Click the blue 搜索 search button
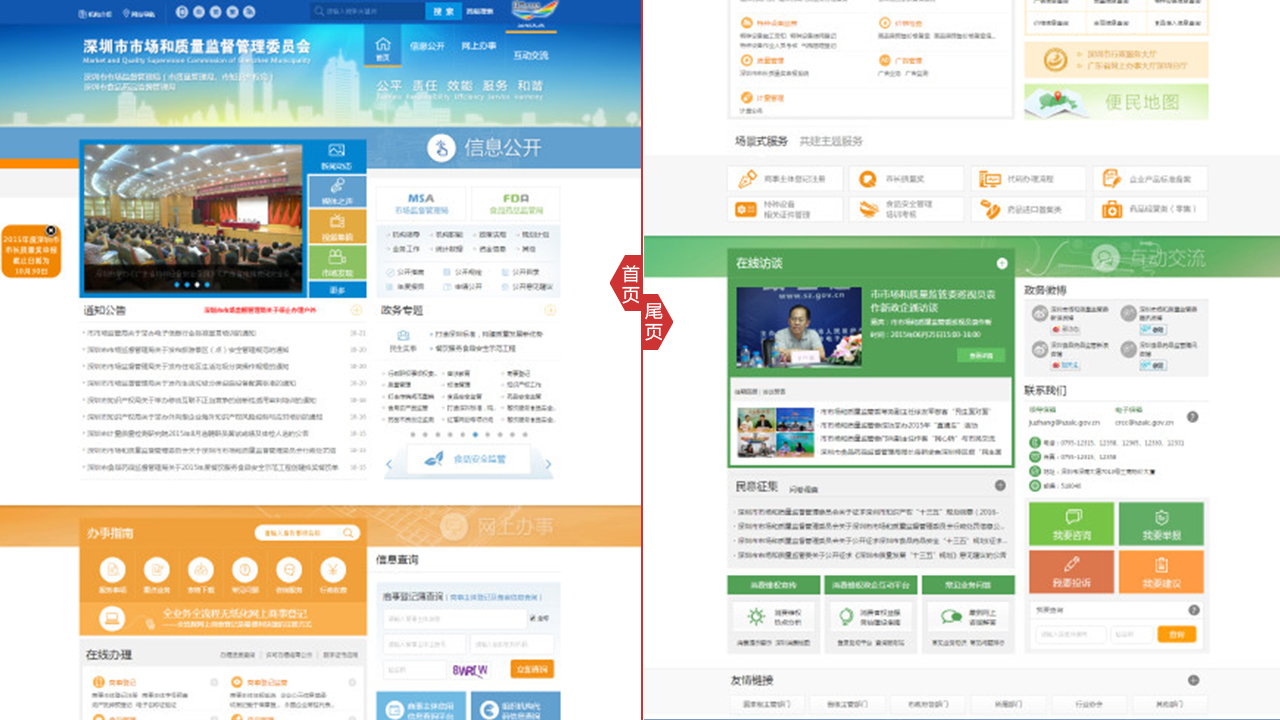Screen dimensions: 1280x720 click(441, 11)
